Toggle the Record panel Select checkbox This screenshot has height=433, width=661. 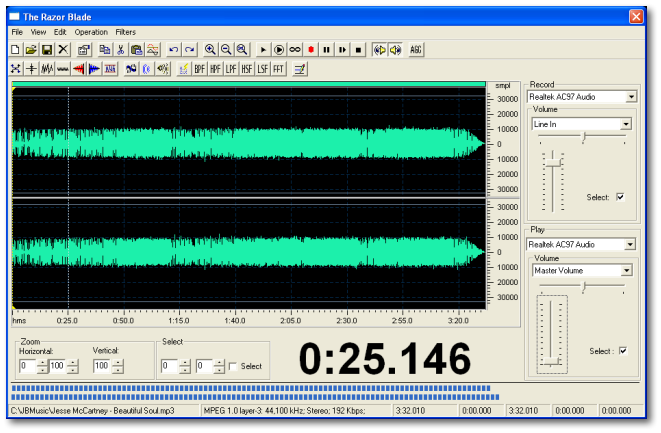[620, 197]
